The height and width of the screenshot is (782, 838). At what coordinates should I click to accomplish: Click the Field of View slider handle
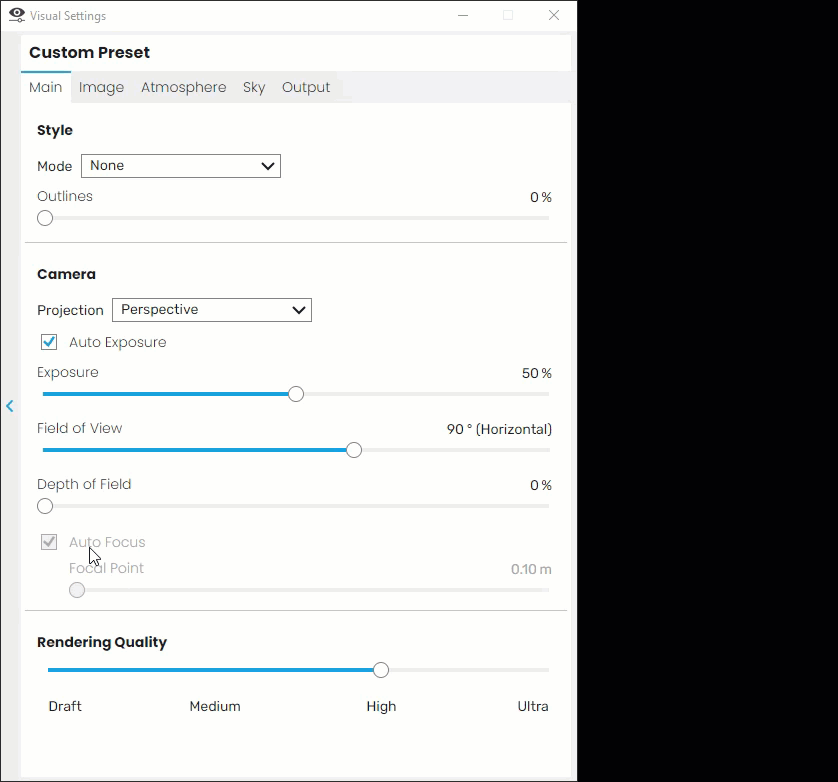354,450
